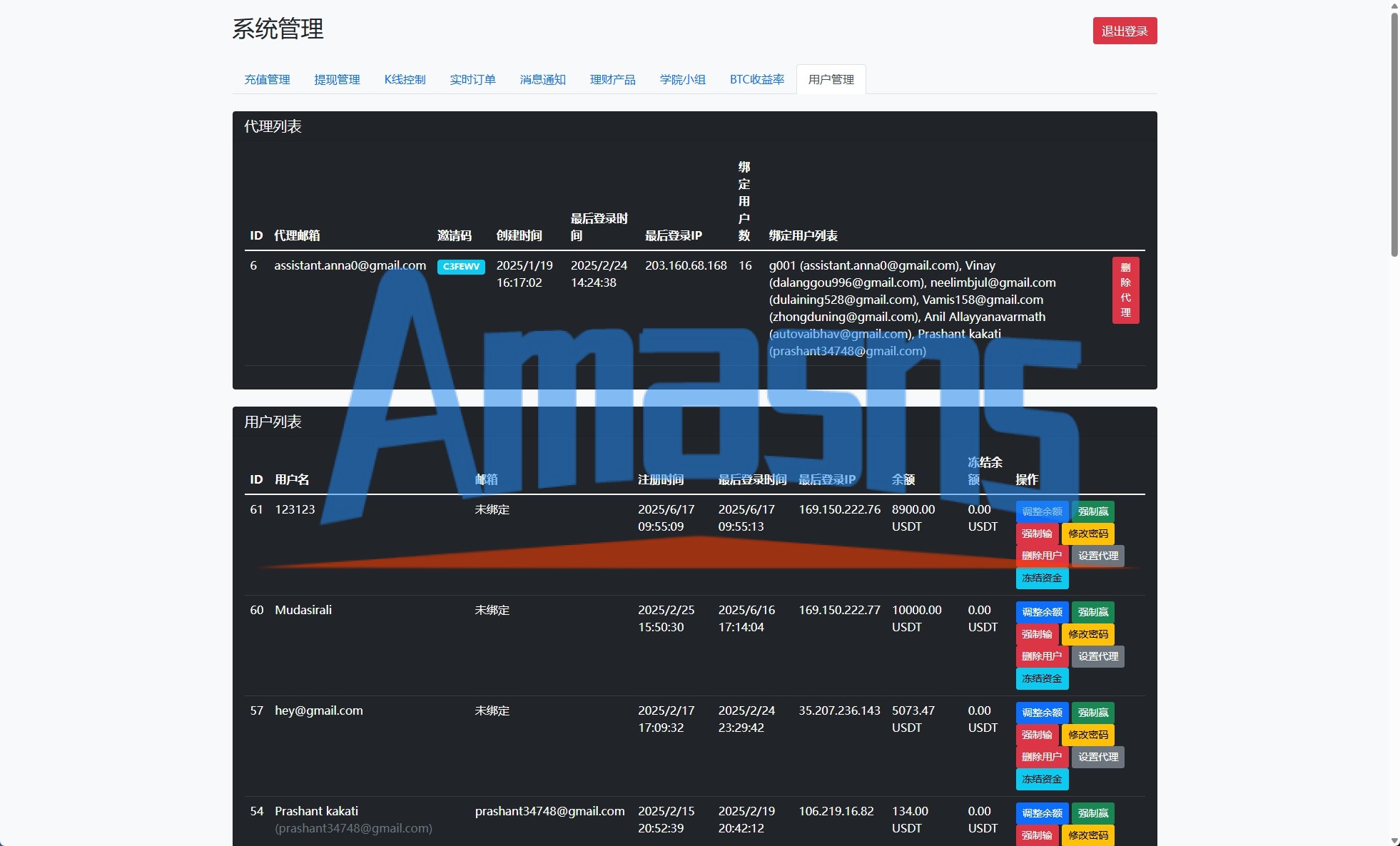This screenshot has width=1400, height=846.
Task: Set Mudasirali as agent
Action: [1098, 656]
